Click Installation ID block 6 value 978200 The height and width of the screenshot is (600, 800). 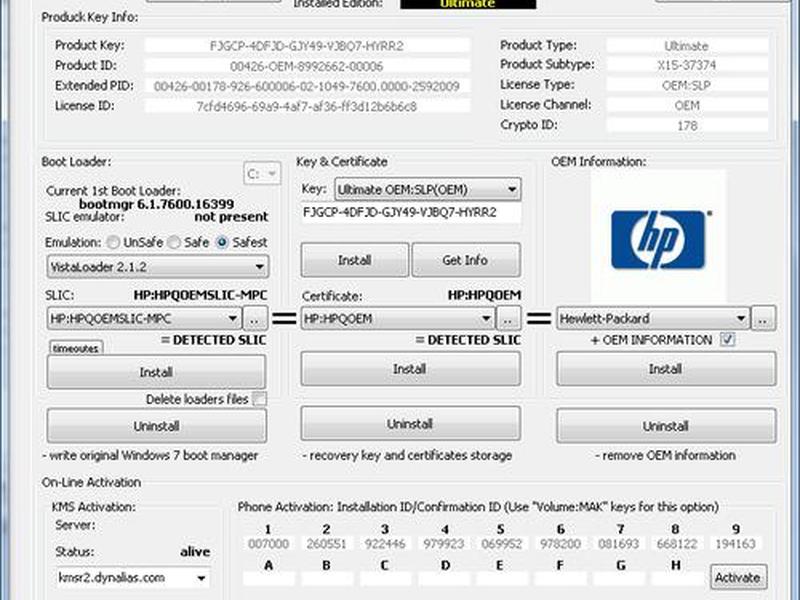click(560, 544)
